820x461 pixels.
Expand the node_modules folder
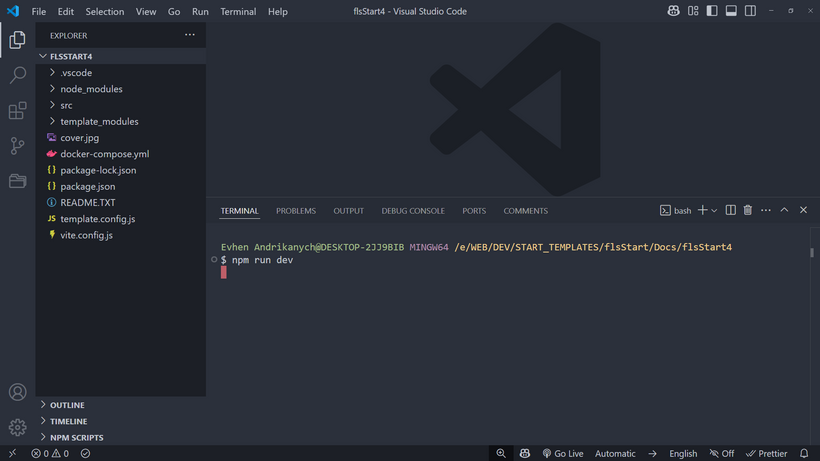(x=91, y=89)
